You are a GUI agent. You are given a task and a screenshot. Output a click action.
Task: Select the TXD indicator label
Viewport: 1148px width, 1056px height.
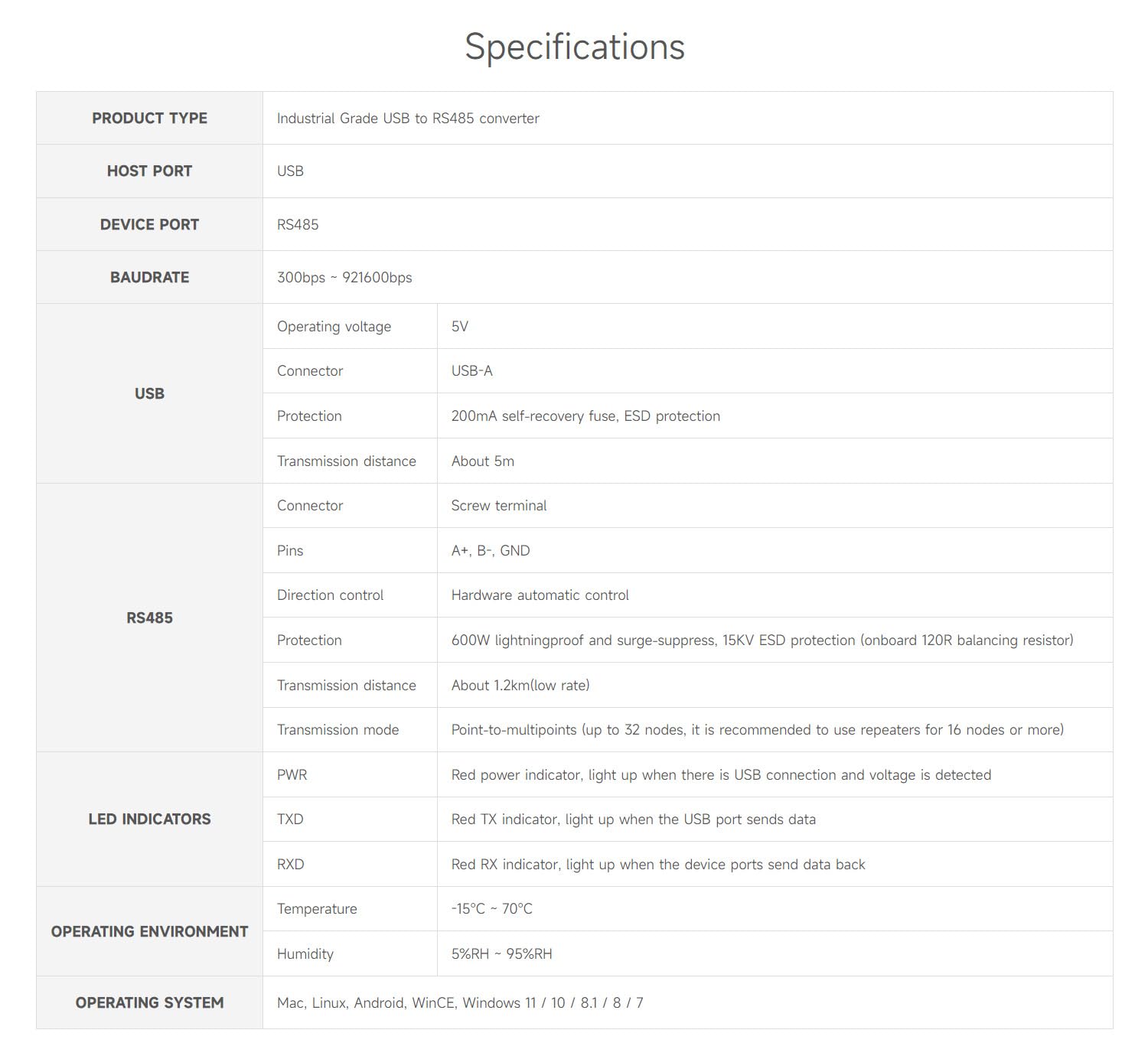[290, 819]
